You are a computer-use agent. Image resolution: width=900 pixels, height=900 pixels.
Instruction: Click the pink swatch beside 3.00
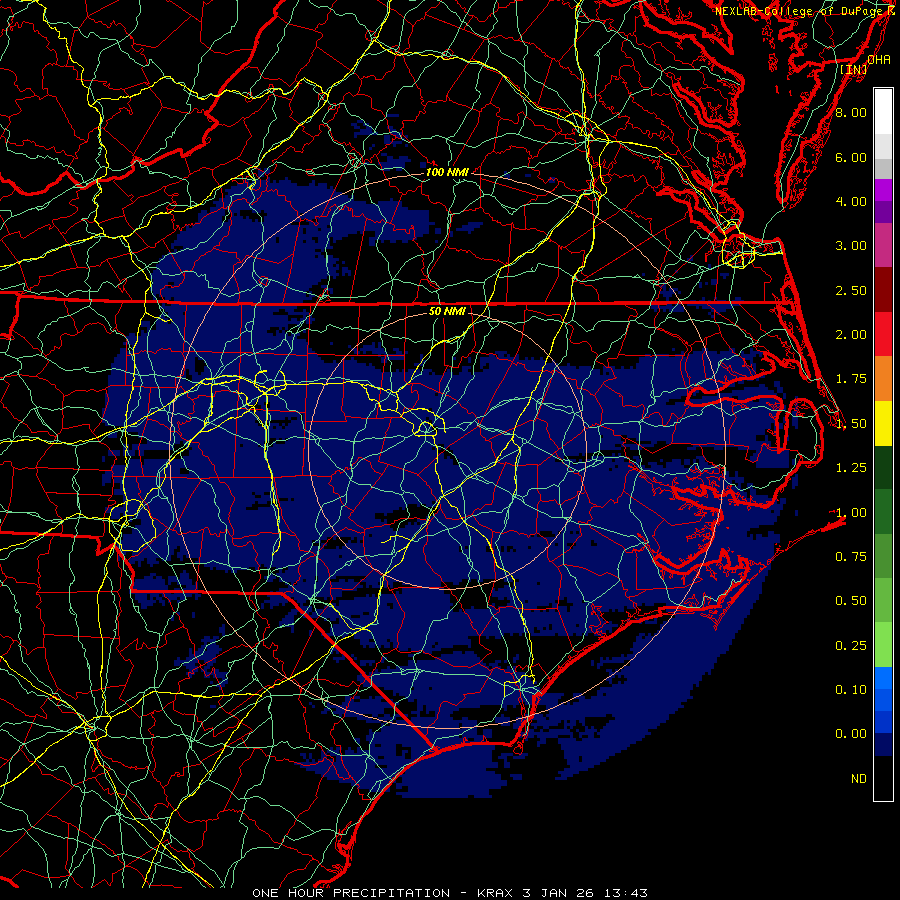[883, 246]
